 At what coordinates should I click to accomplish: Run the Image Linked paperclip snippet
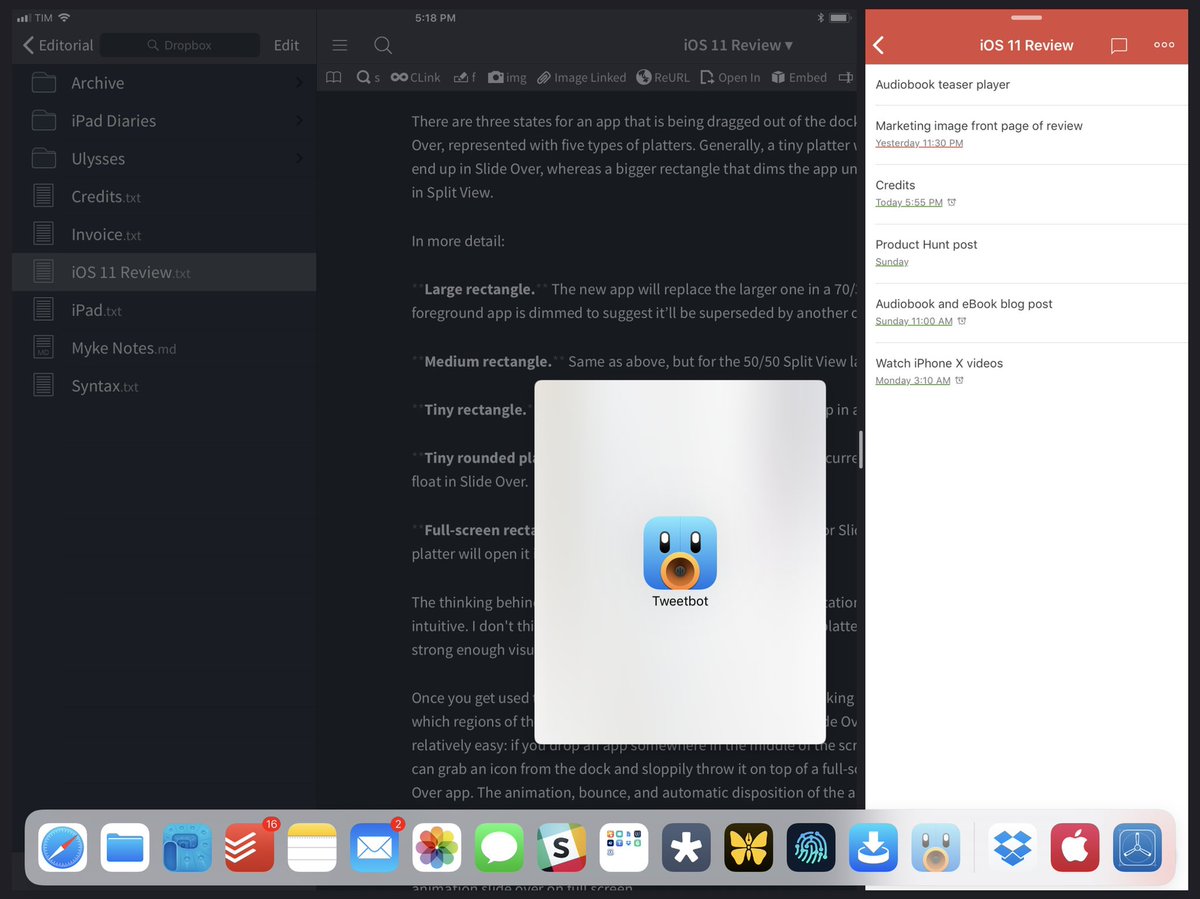pos(581,77)
